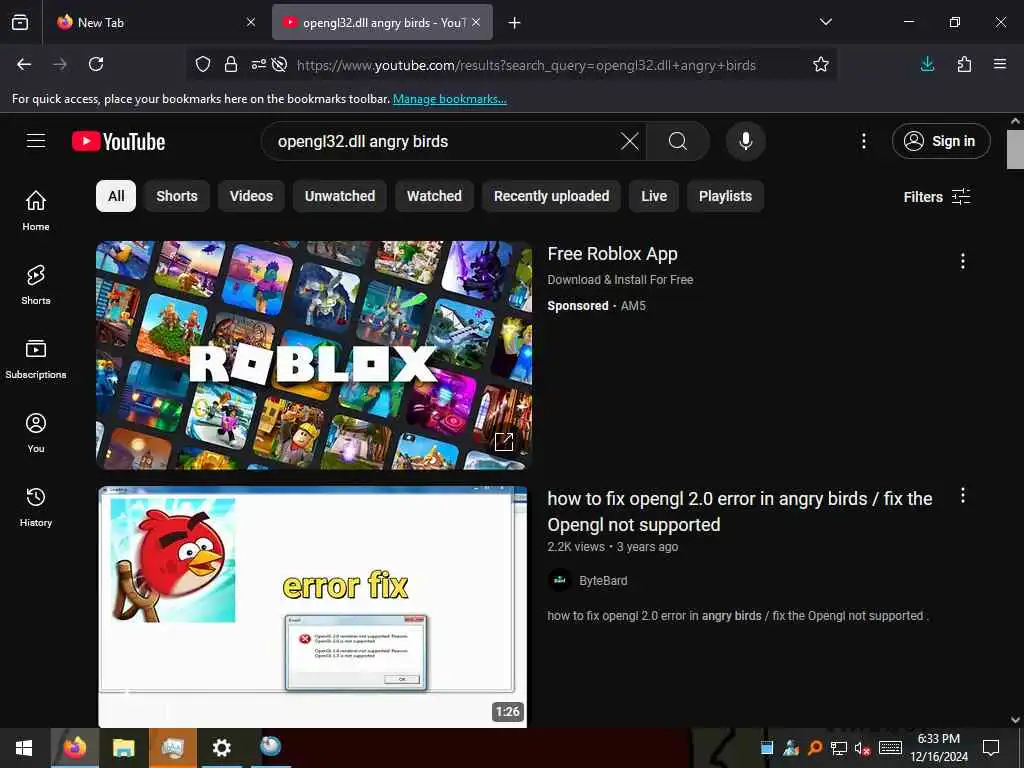Clear the search query with the X
Screen dimensions: 1024x768
(630, 141)
